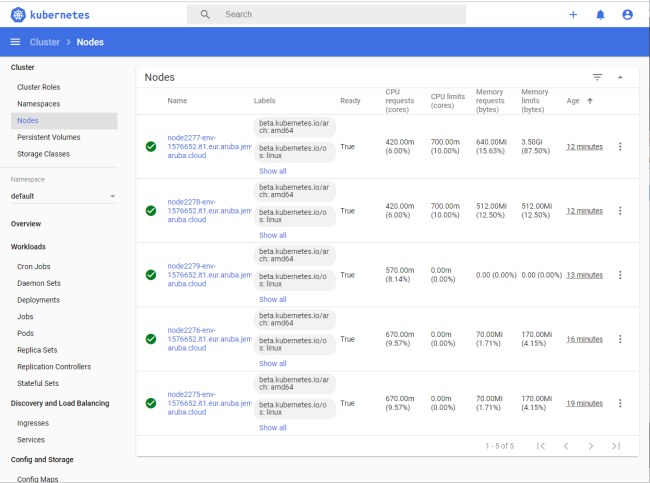The image size is (650, 483).
Task: Click the green status icon for node2275
Action: 151,403
